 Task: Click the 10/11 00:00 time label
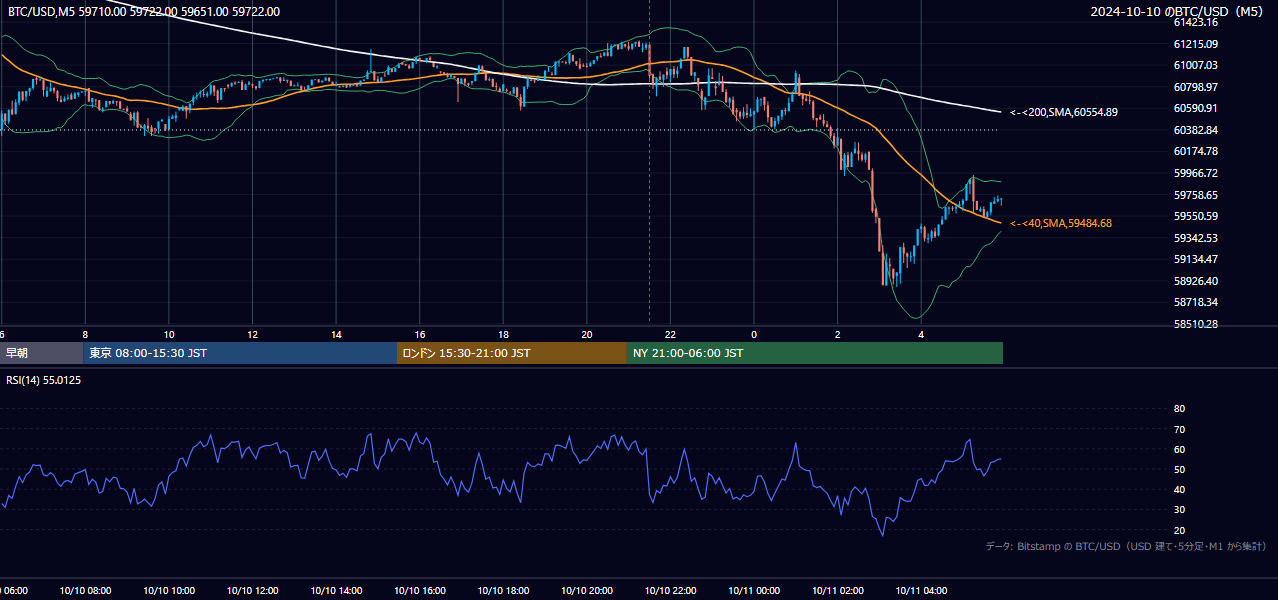(754, 591)
